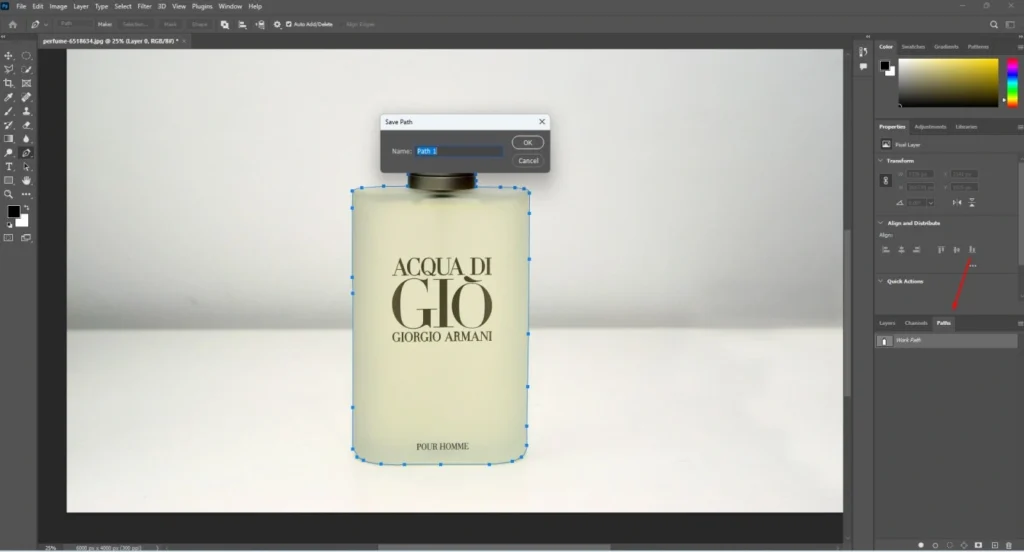Open the Color panel options menu

pos(1020,47)
